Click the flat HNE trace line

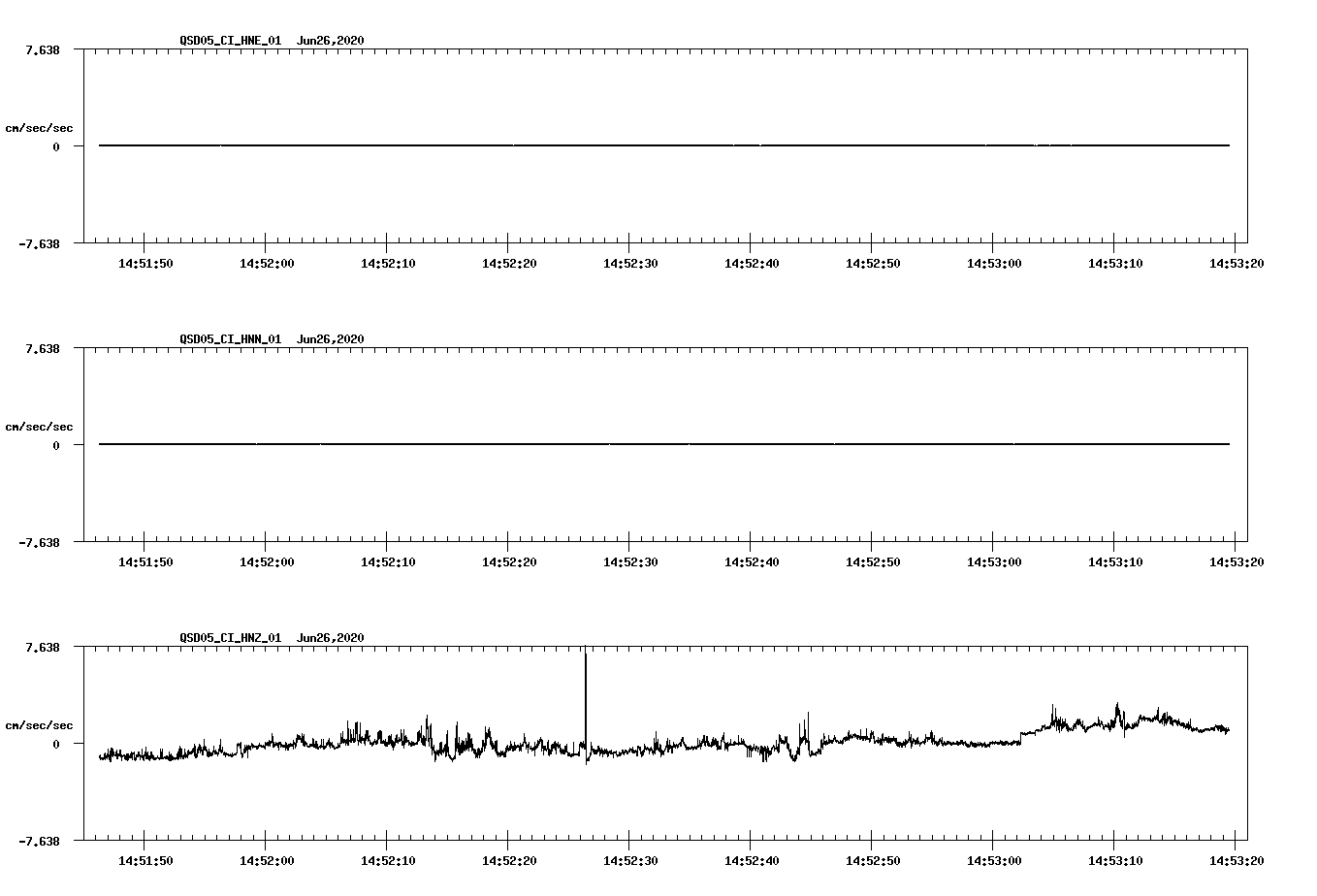click(664, 145)
